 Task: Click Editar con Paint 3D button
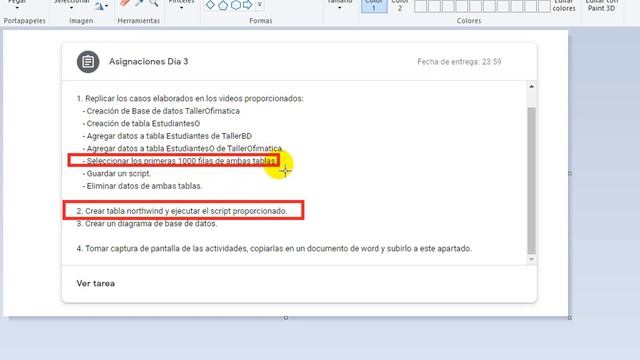(601, 6)
